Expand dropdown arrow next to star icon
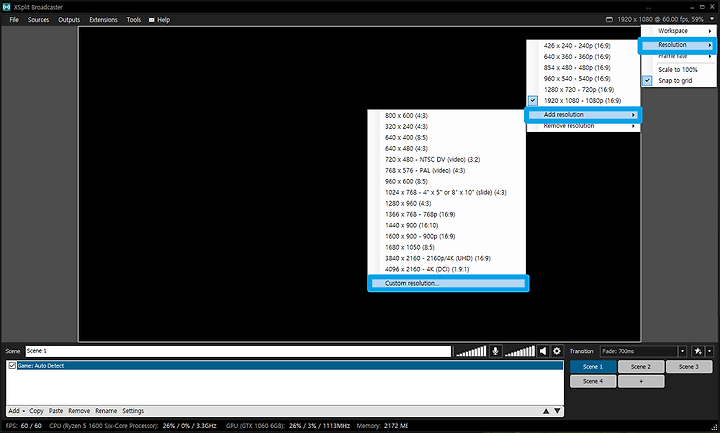Viewport: 720px width, 433px height. pos(709,351)
